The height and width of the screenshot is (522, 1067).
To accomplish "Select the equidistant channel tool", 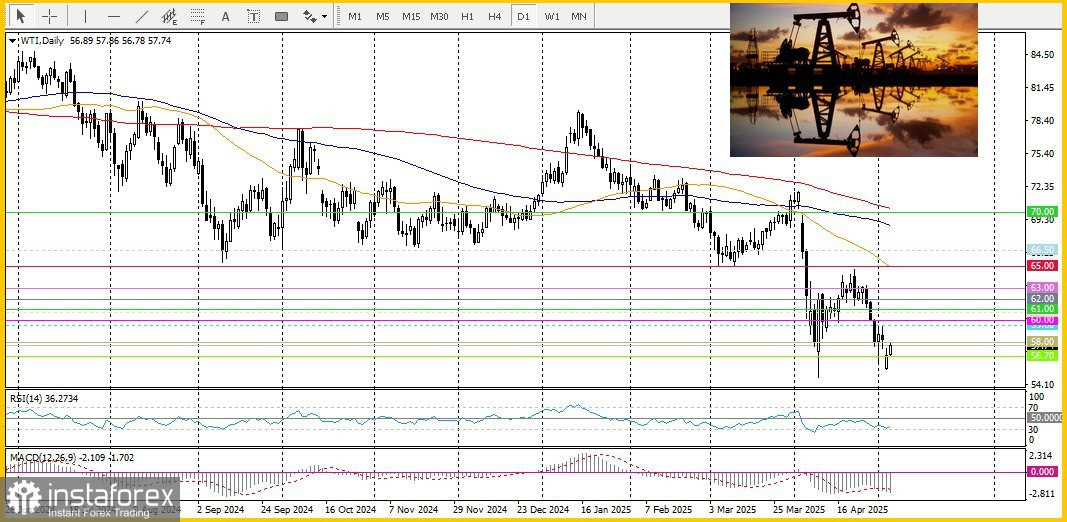I will pos(170,16).
